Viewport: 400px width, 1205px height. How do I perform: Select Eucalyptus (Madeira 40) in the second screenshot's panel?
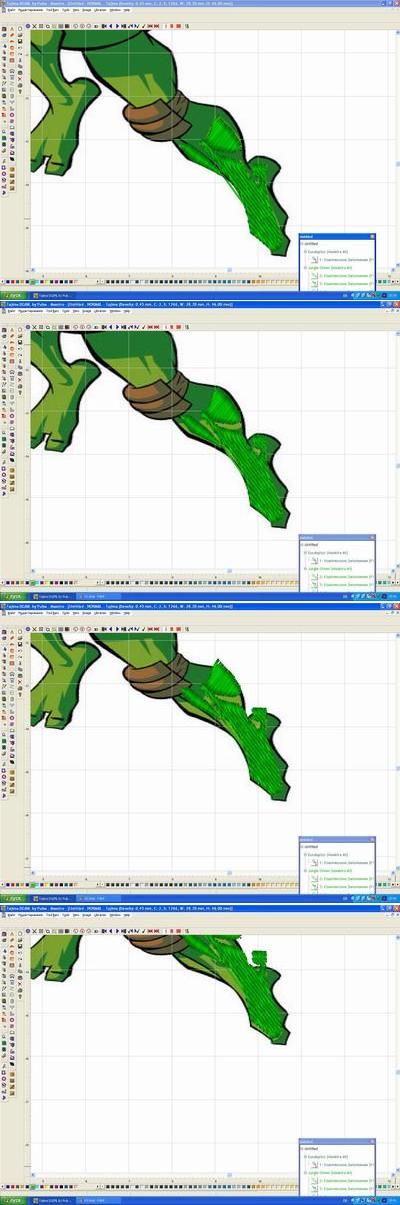[328, 553]
